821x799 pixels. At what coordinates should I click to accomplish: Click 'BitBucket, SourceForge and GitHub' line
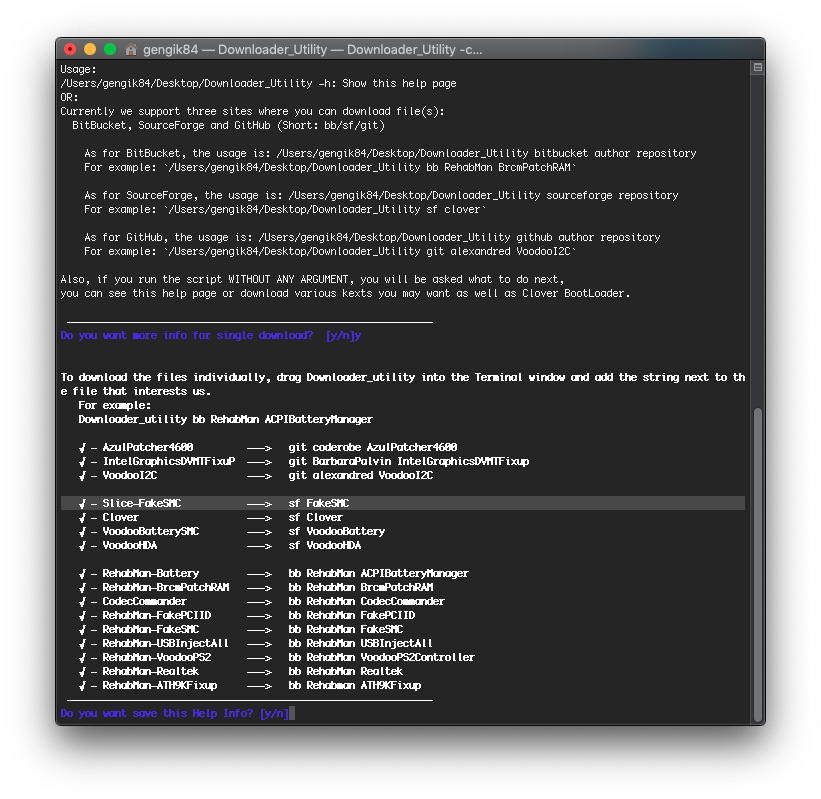coord(228,125)
